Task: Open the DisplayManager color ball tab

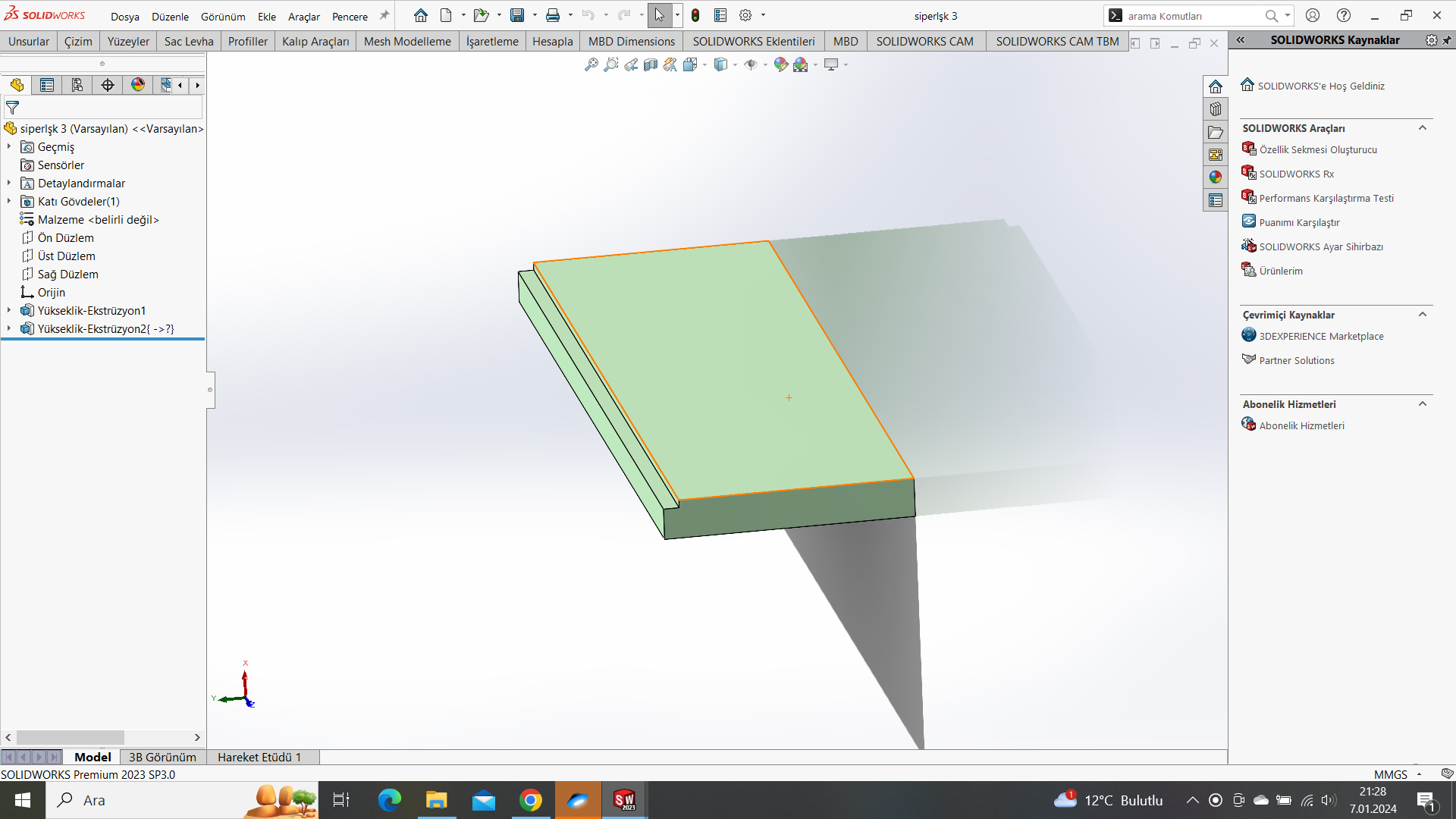Action: 137,85
